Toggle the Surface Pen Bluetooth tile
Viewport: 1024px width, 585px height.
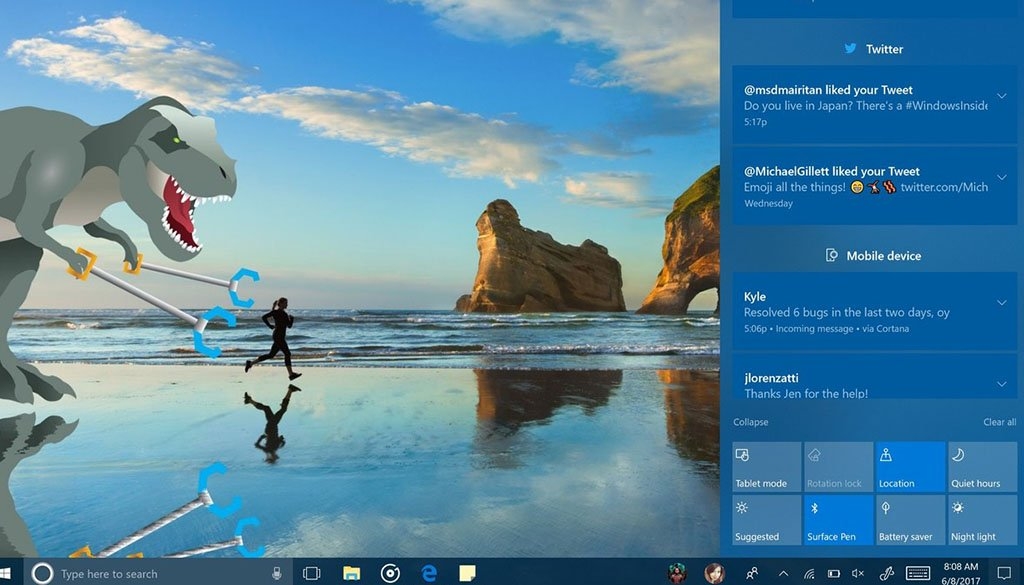point(839,520)
